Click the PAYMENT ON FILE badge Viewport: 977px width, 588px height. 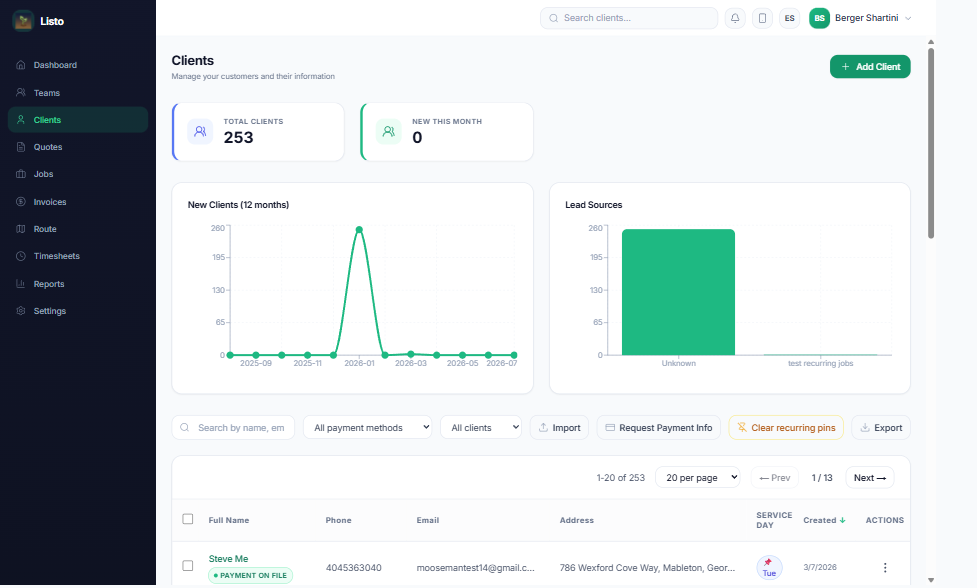[250, 575]
